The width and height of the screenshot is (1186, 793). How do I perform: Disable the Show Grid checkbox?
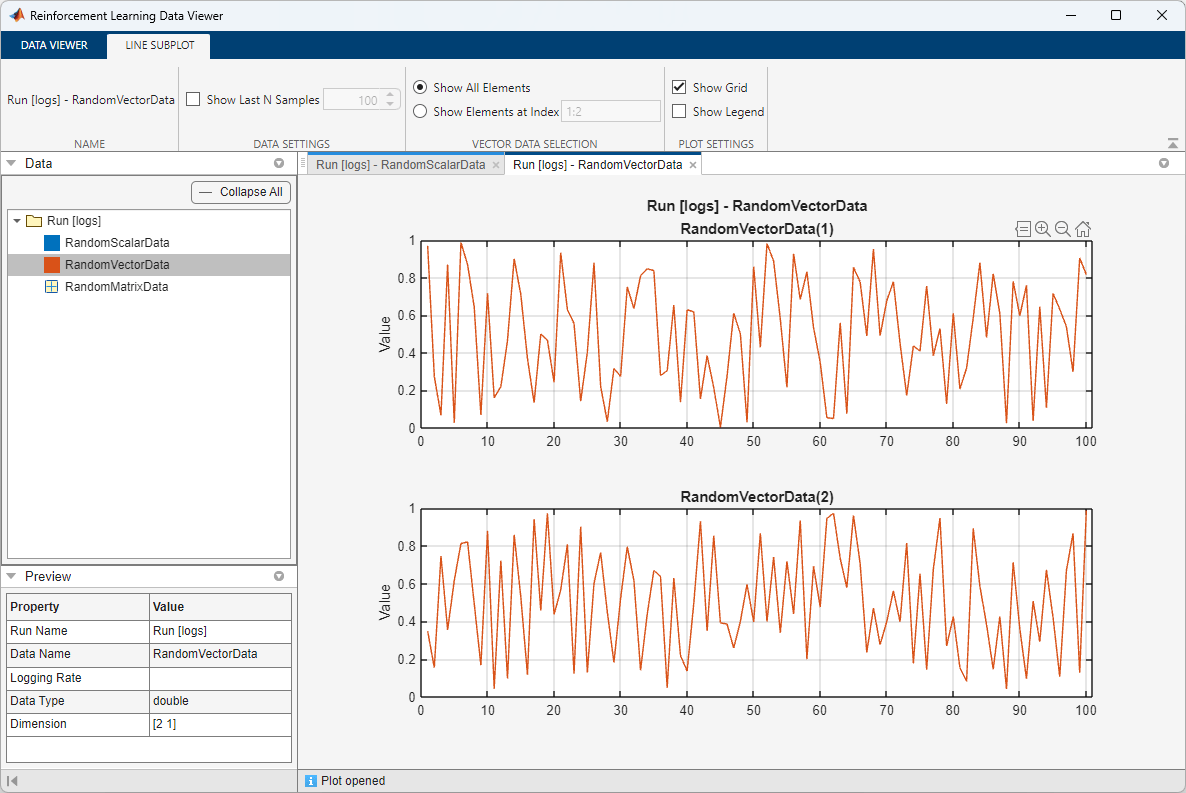click(x=679, y=88)
